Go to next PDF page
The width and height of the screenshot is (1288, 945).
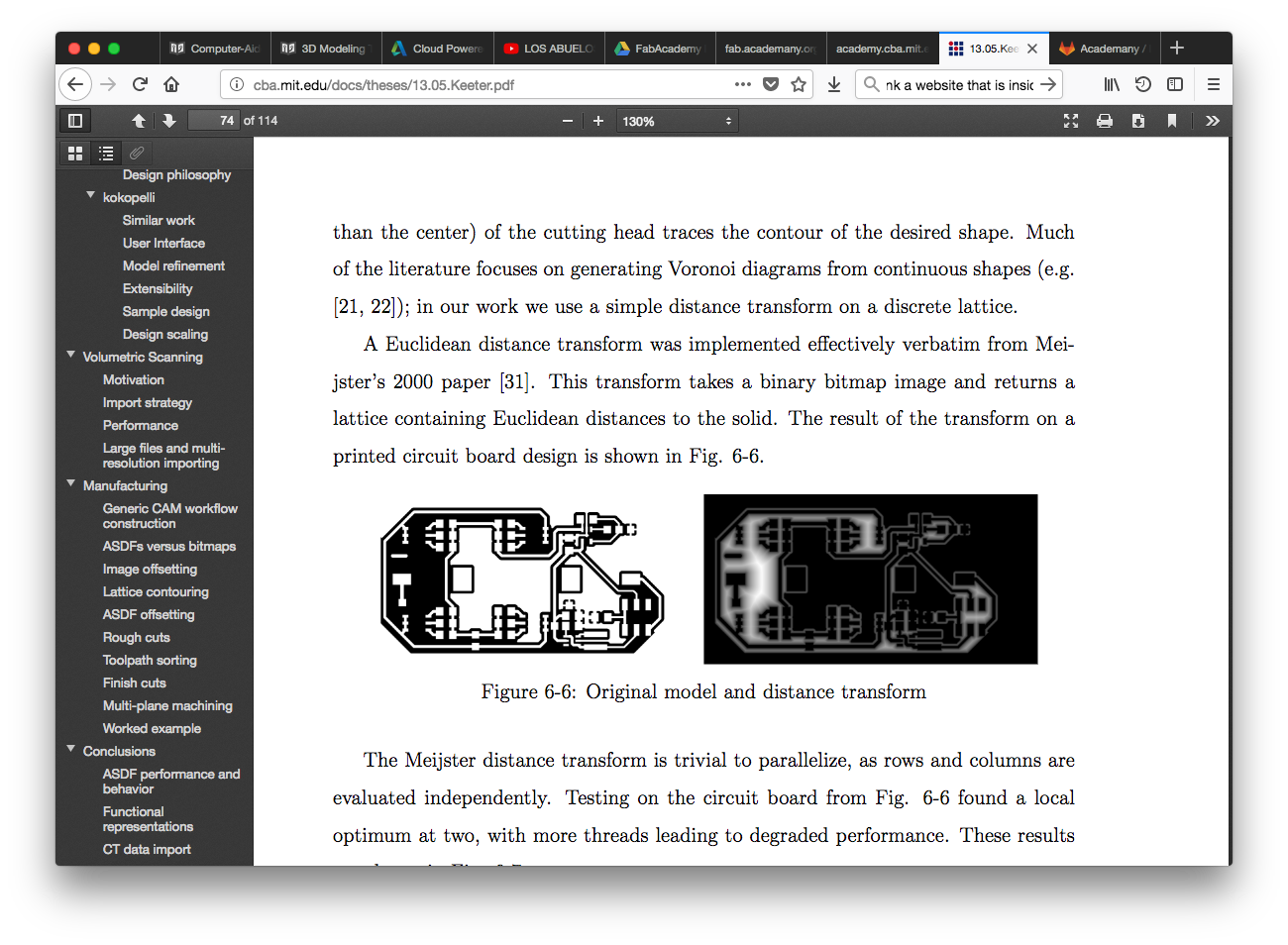pyautogui.click(x=169, y=121)
